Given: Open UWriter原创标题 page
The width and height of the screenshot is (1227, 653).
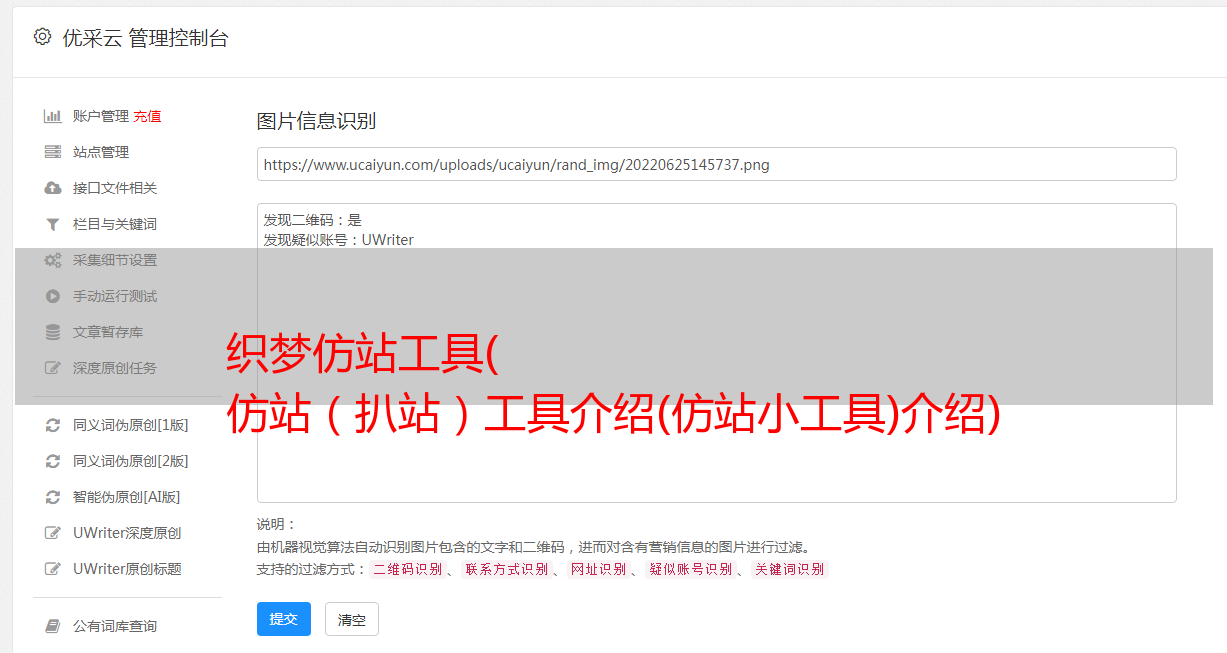Looking at the screenshot, I should (127, 569).
